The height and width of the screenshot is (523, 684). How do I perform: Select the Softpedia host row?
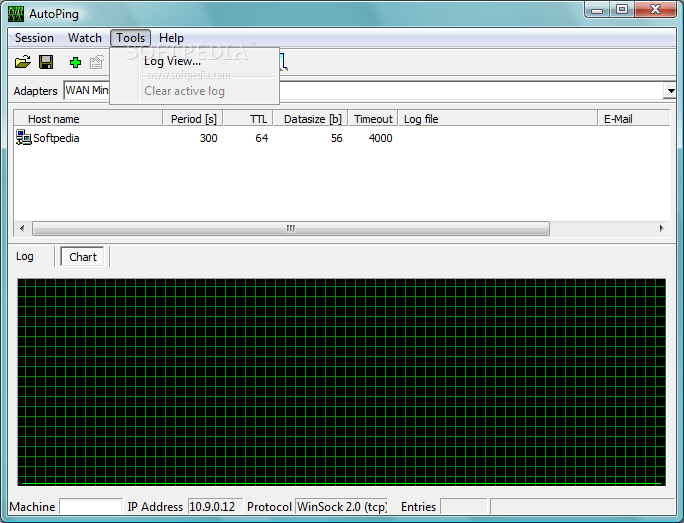(342, 138)
